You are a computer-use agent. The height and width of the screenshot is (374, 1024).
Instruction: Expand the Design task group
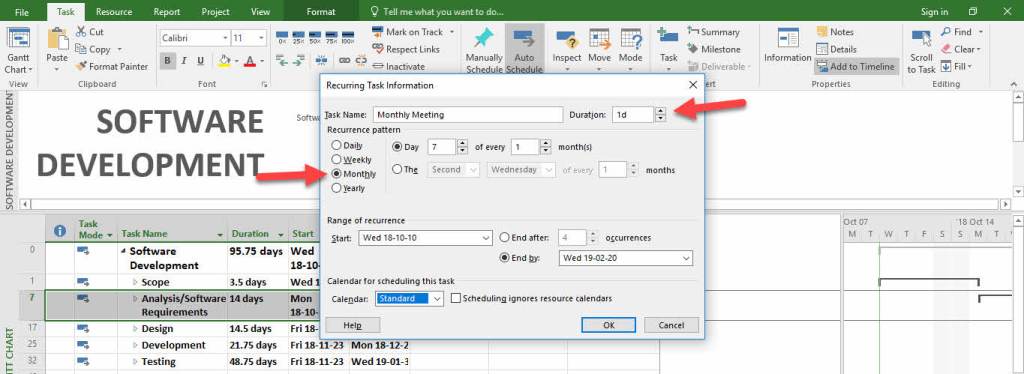[135, 328]
